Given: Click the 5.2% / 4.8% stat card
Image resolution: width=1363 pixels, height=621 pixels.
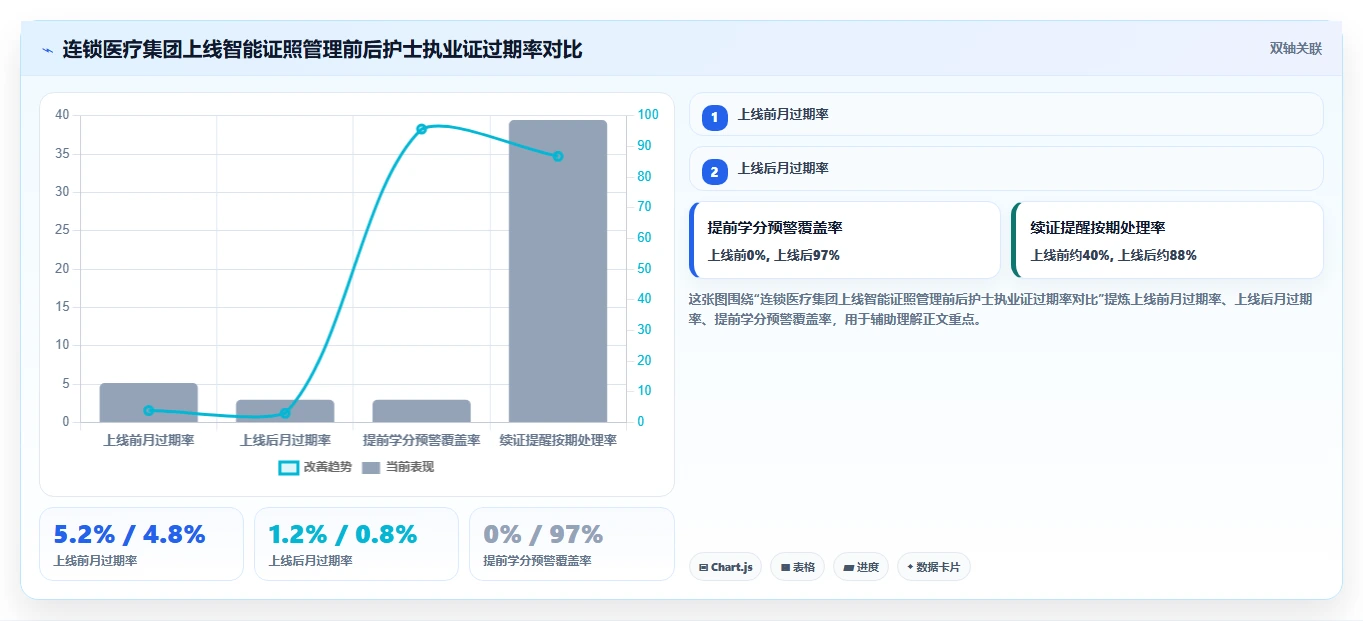Looking at the screenshot, I should 141,544.
